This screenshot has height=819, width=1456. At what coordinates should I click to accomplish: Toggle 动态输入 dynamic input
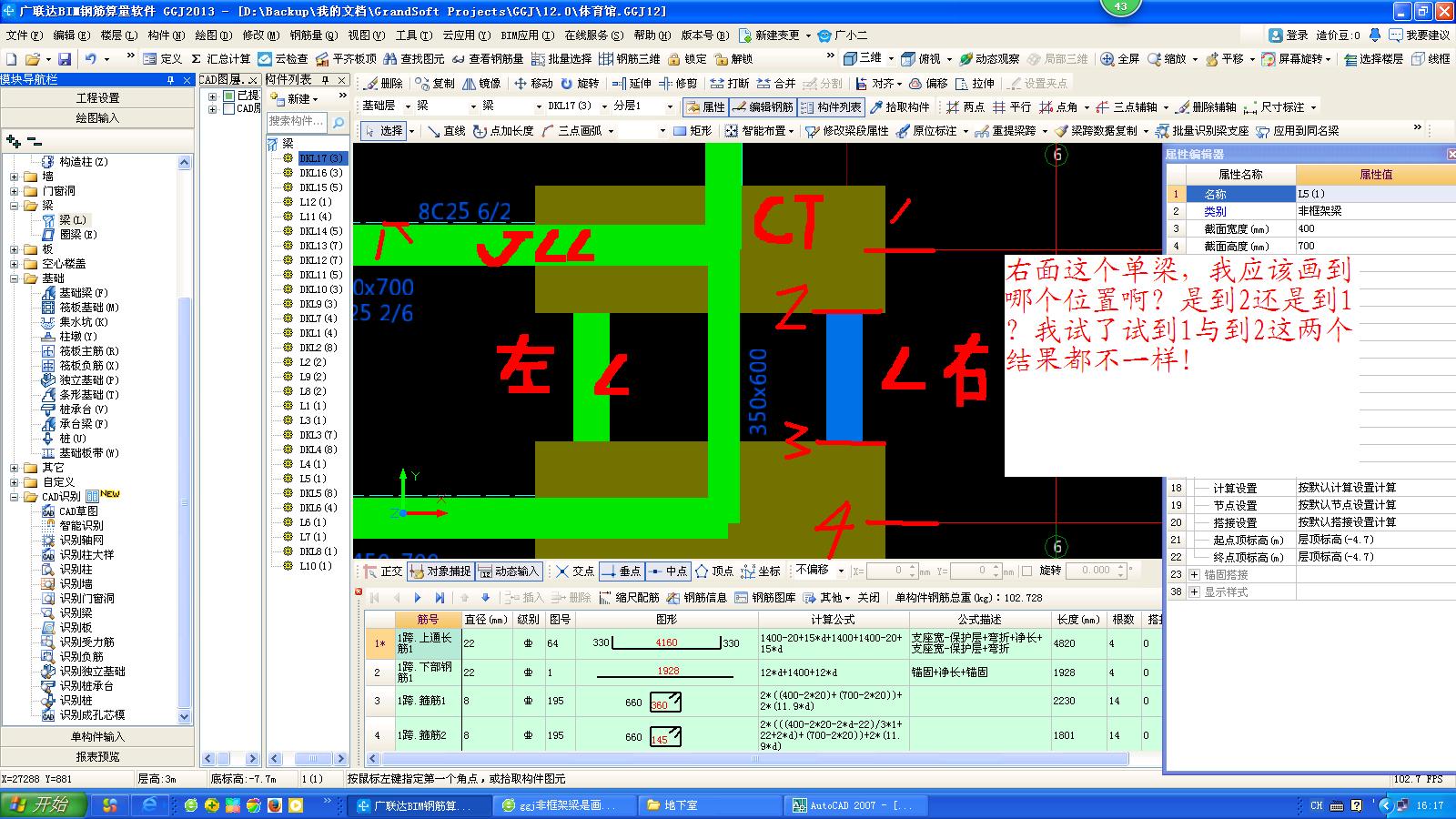coord(509,571)
